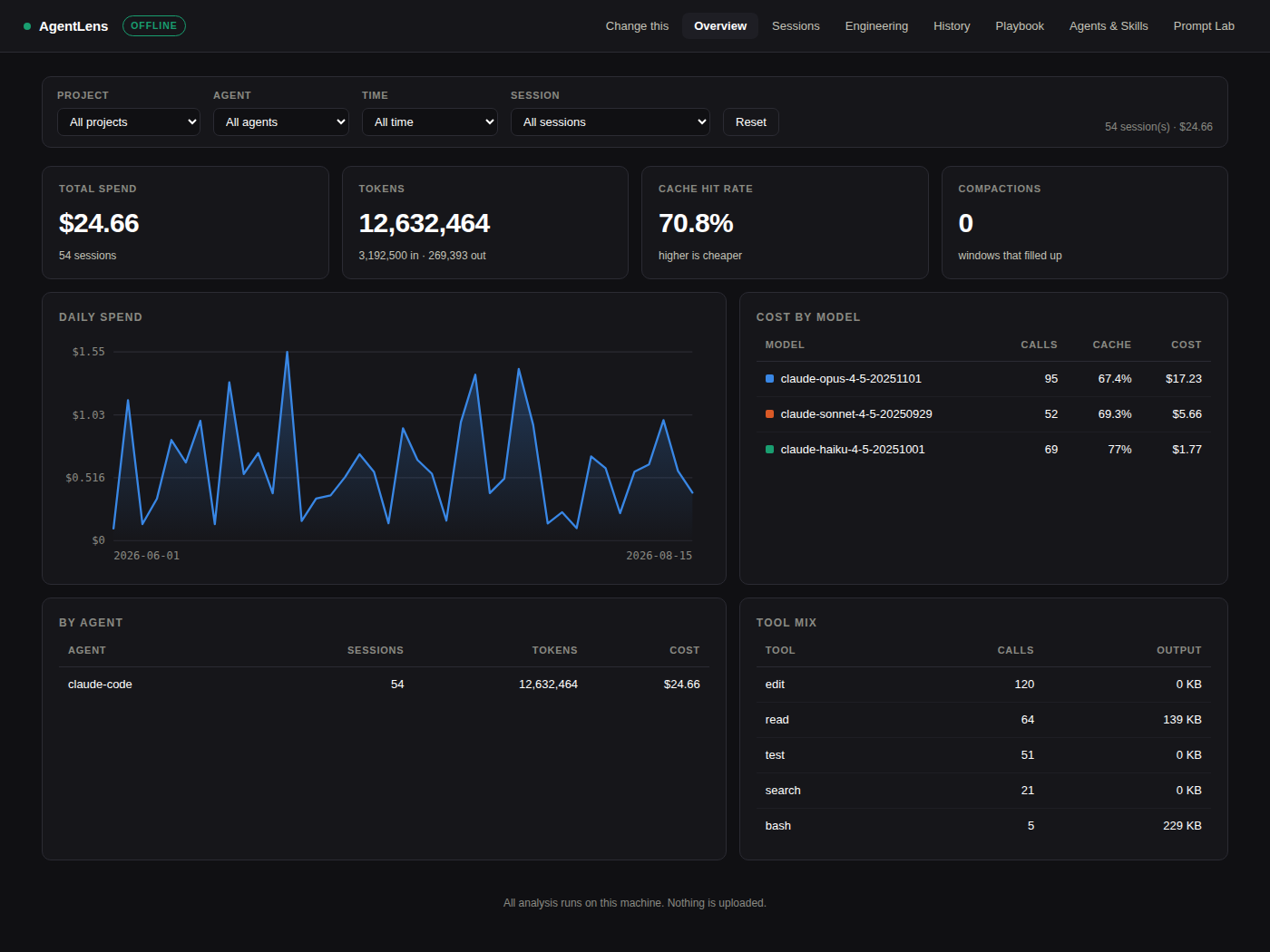The image size is (1270, 952).
Task: Navigate to the History tab
Action: pyautogui.click(x=952, y=26)
